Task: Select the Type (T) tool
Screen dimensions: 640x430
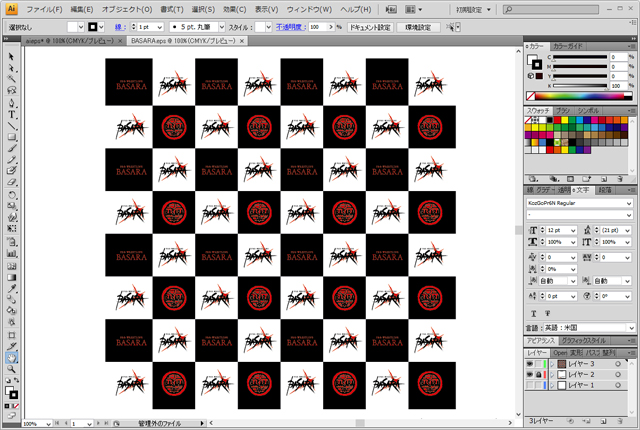Action: pos(11,114)
